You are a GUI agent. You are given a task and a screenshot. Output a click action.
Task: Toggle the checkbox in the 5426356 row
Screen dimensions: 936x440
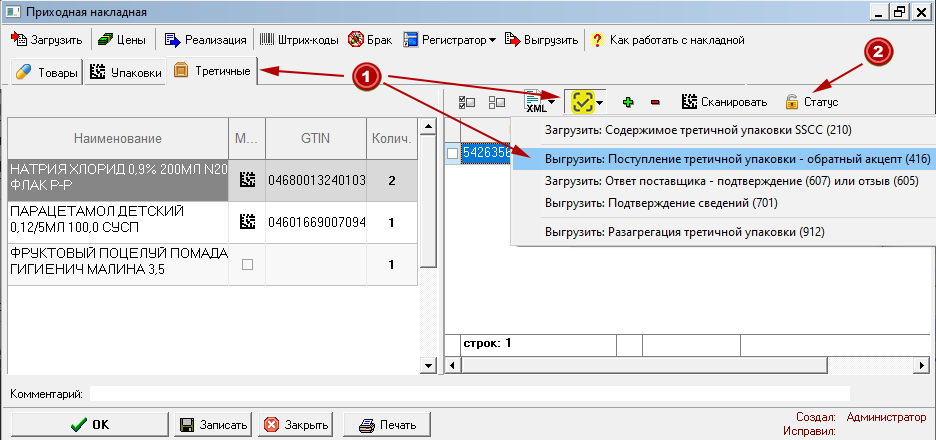(453, 153)
